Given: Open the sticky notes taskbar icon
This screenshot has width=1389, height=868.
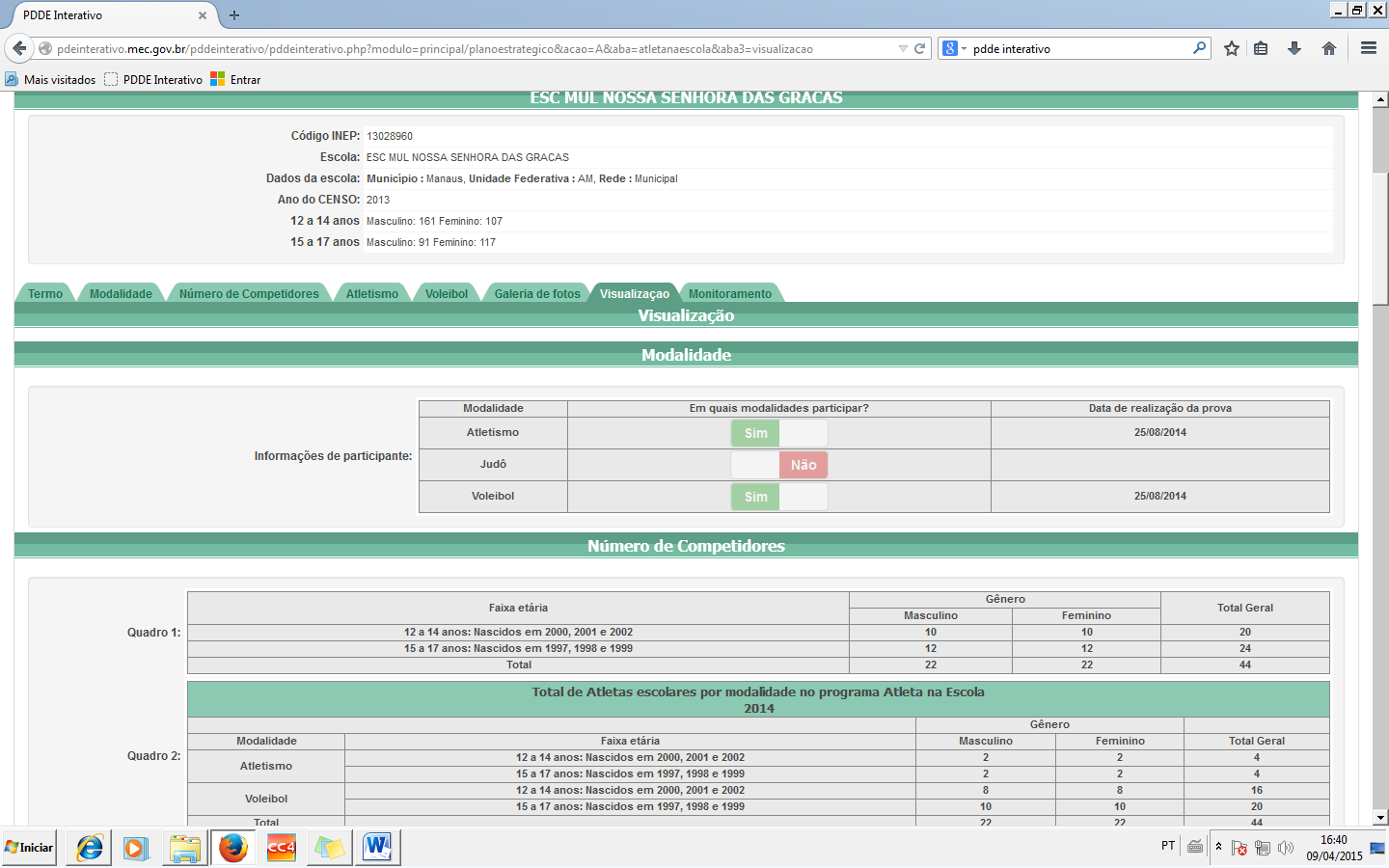Looking at the screenshot, I should point(329,848).
